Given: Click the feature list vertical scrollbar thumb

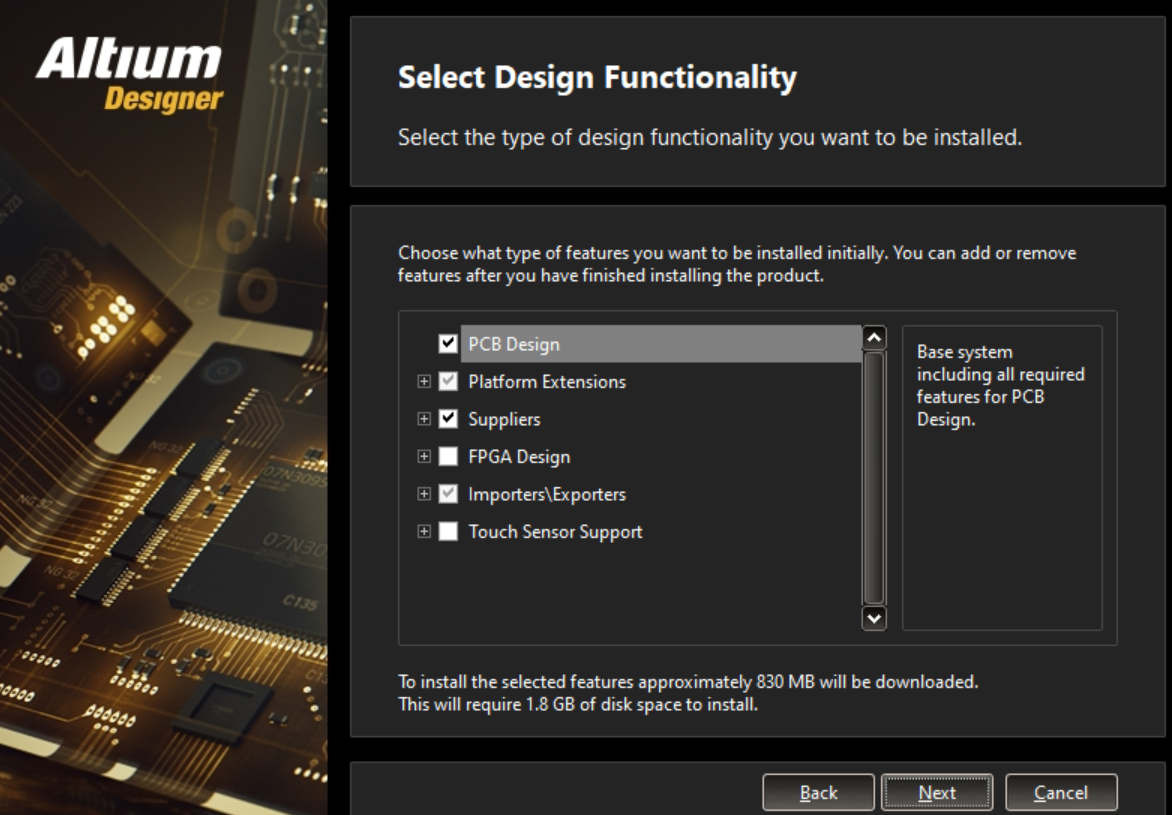Looking at the screenshot, I should click(875, 478).
